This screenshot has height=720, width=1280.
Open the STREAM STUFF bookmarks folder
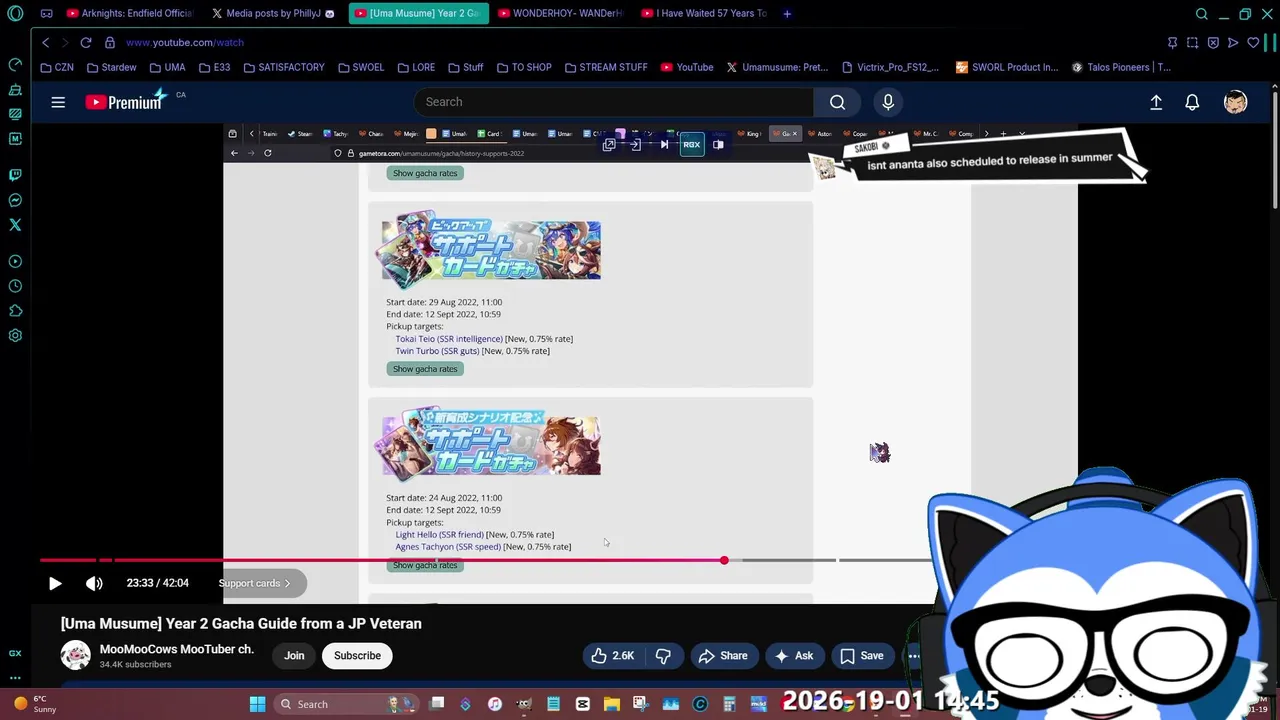tap(606, 67)
